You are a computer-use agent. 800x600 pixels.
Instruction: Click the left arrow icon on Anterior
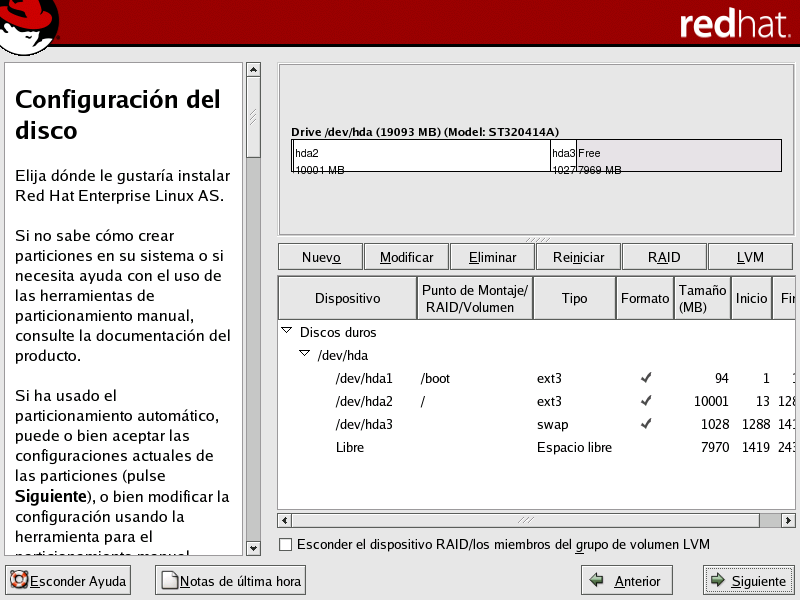pos(597,581)
